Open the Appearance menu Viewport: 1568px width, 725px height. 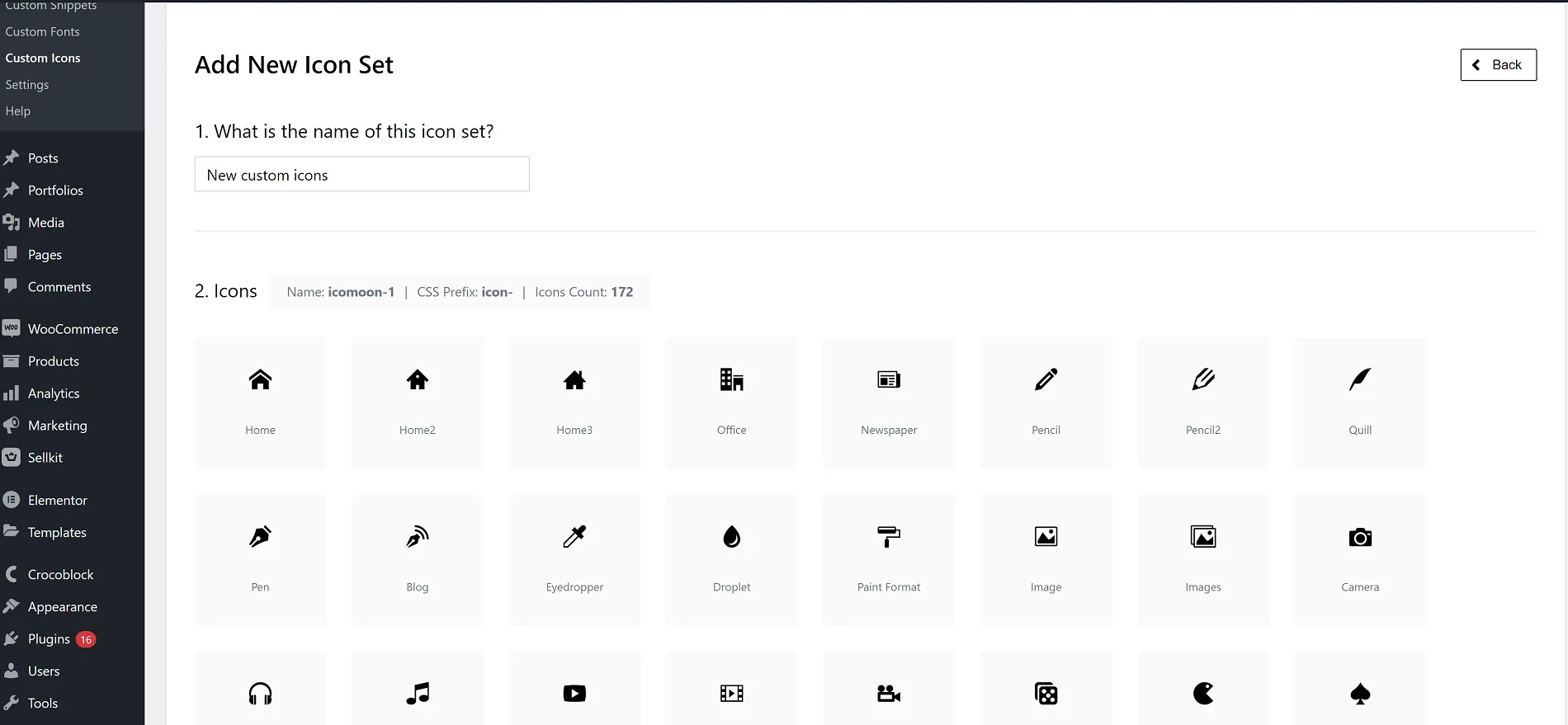click(63, 606)
